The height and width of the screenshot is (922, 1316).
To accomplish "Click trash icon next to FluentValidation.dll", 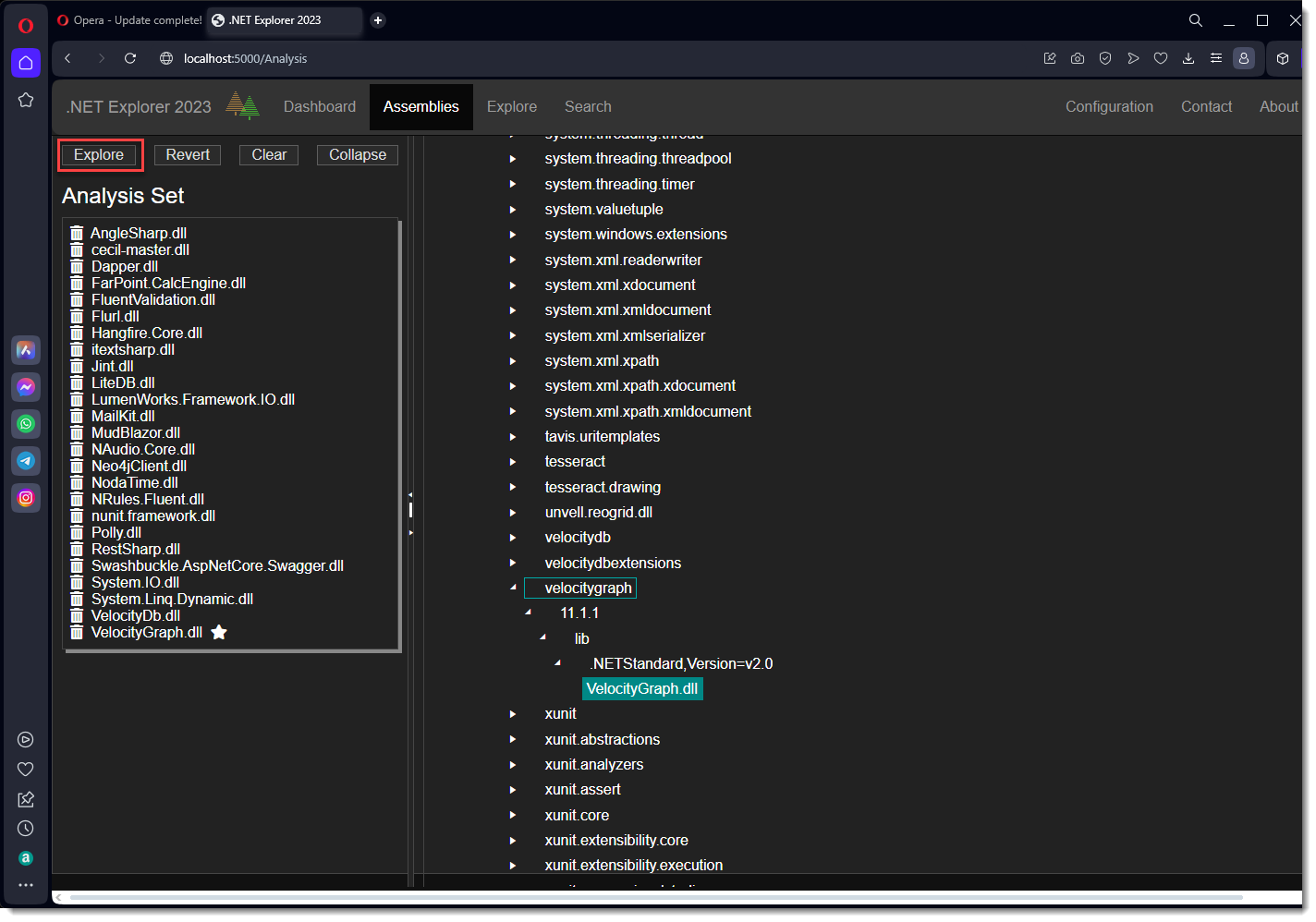I will [x=77, y=299].
